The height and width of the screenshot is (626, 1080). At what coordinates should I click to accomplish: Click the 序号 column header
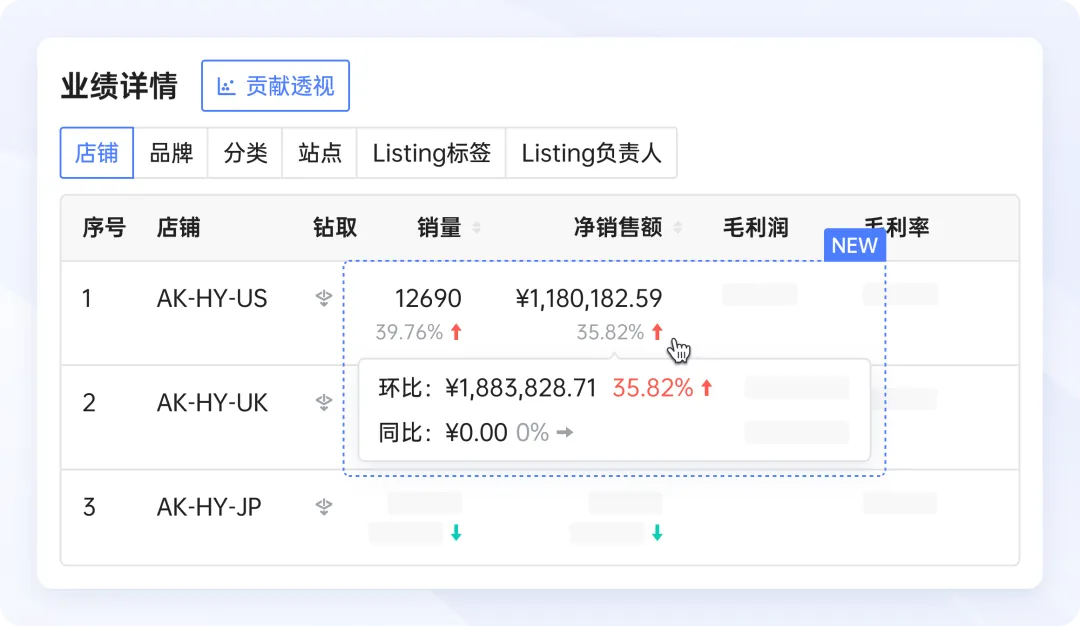click(x=104, y=227)
